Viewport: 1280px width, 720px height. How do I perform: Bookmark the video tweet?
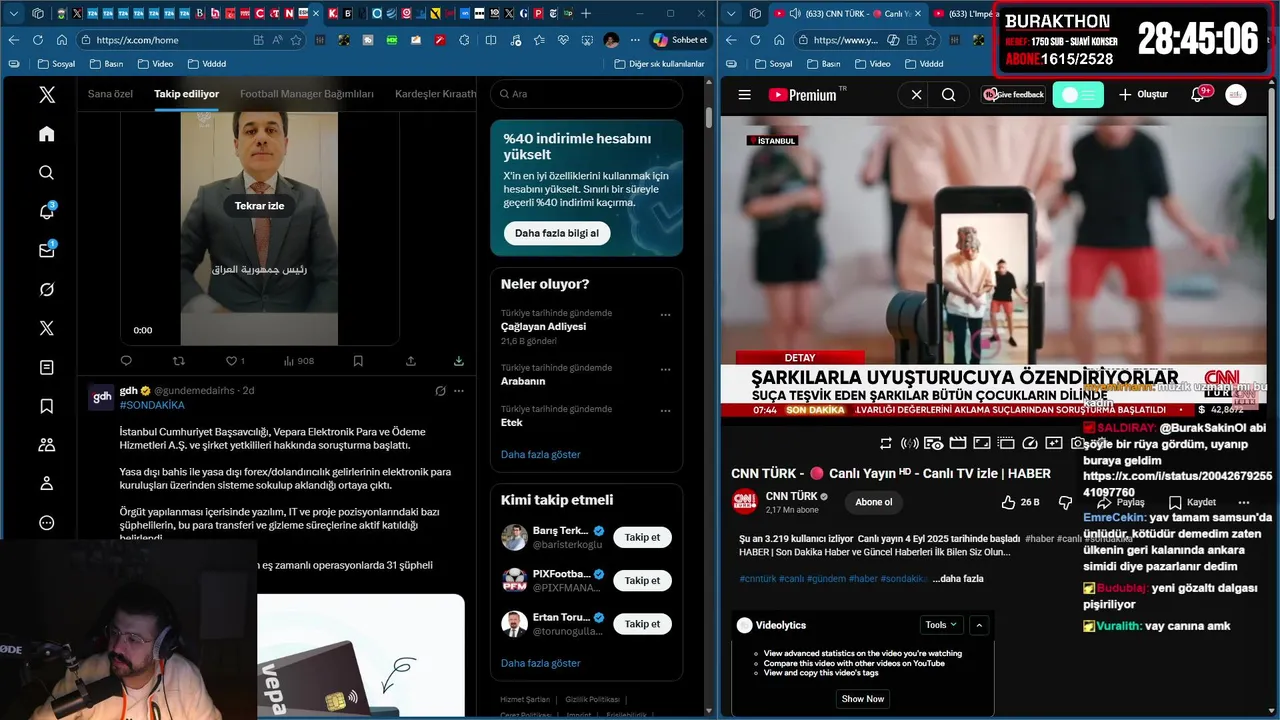click(x=358, y=361)
